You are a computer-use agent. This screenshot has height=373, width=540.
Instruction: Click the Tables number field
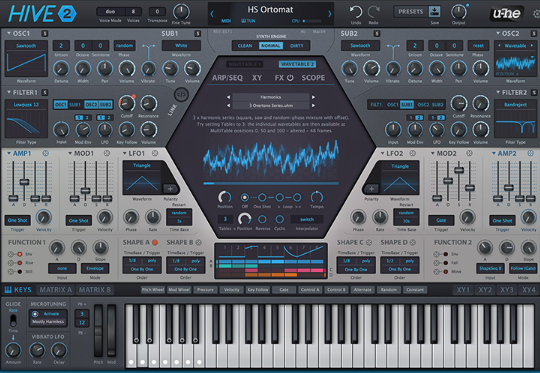coord(225,219)
